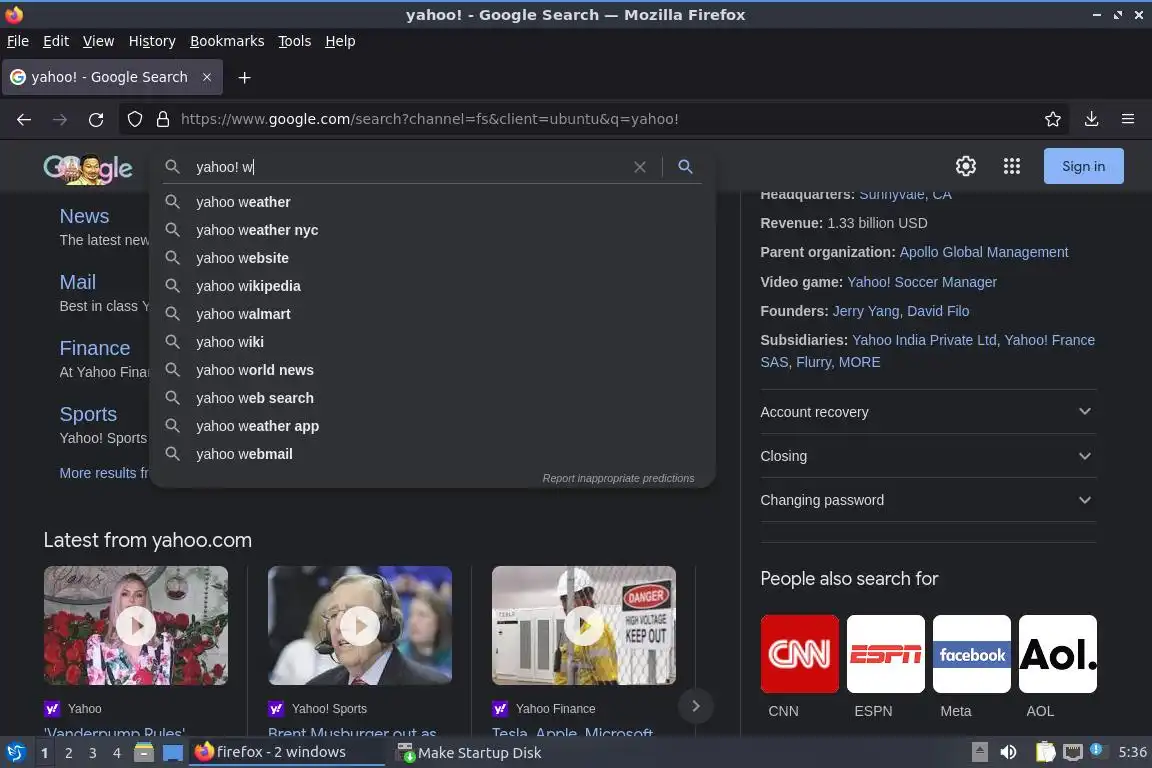Open the Yahoo India Private Ltd link
This screenshot has width=1152, height=768.
pos(924,340)
